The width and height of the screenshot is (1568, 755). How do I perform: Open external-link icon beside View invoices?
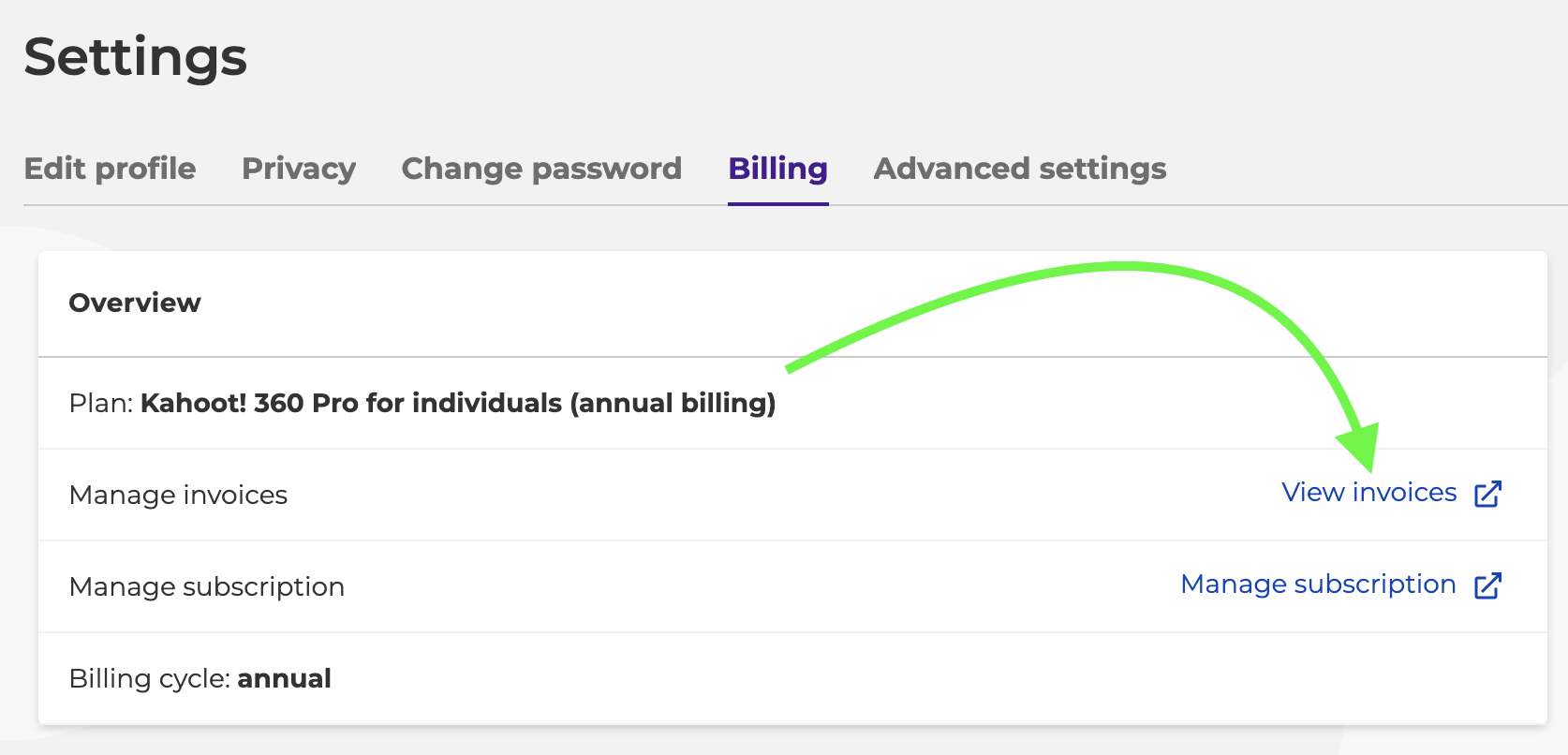(x=1487, y=494)
